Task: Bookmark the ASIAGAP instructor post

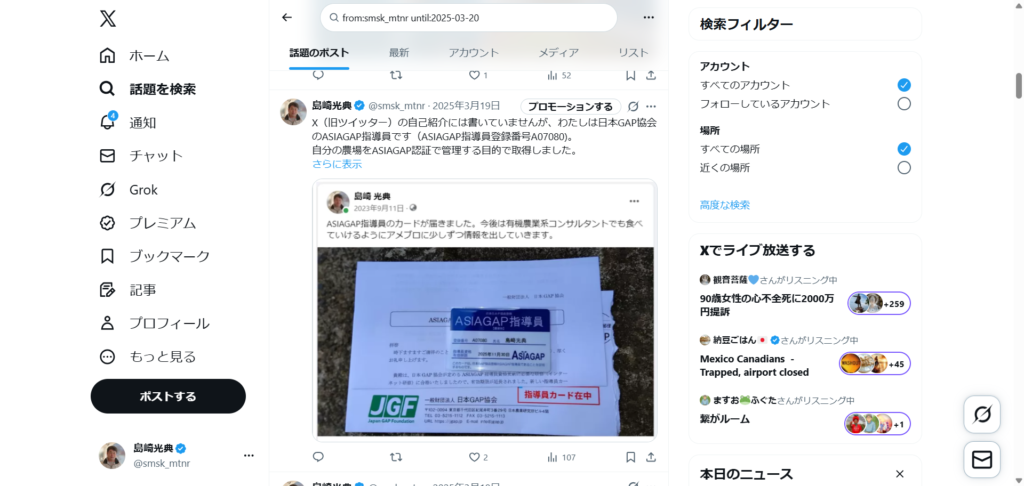Action: click(630, 457)
